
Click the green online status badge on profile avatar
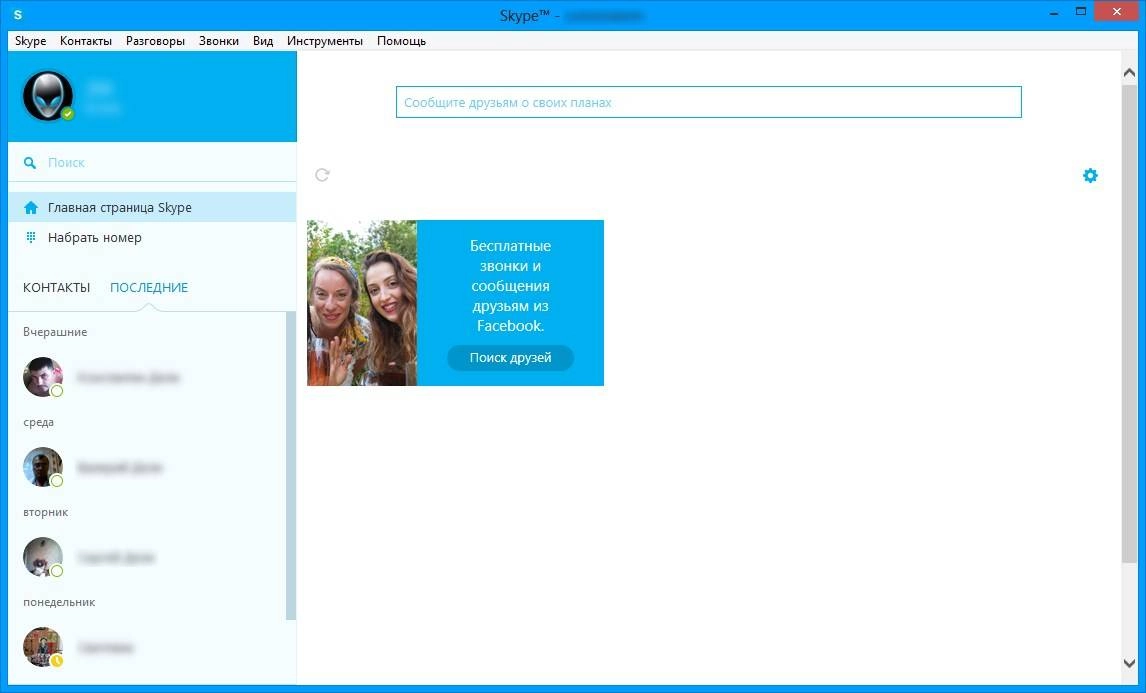click(x=67, y=113)
